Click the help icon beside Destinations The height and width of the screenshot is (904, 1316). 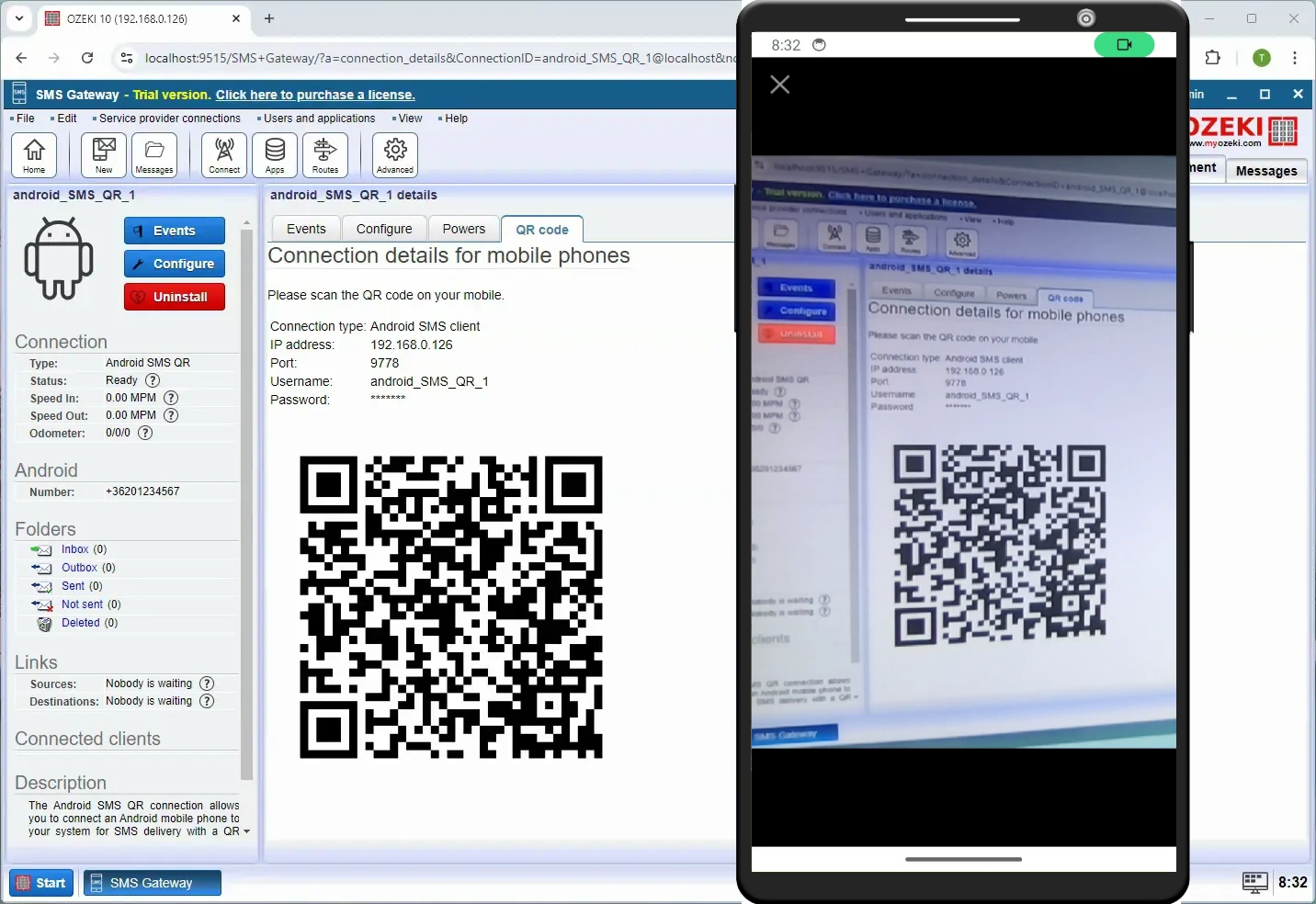[207, 701]
